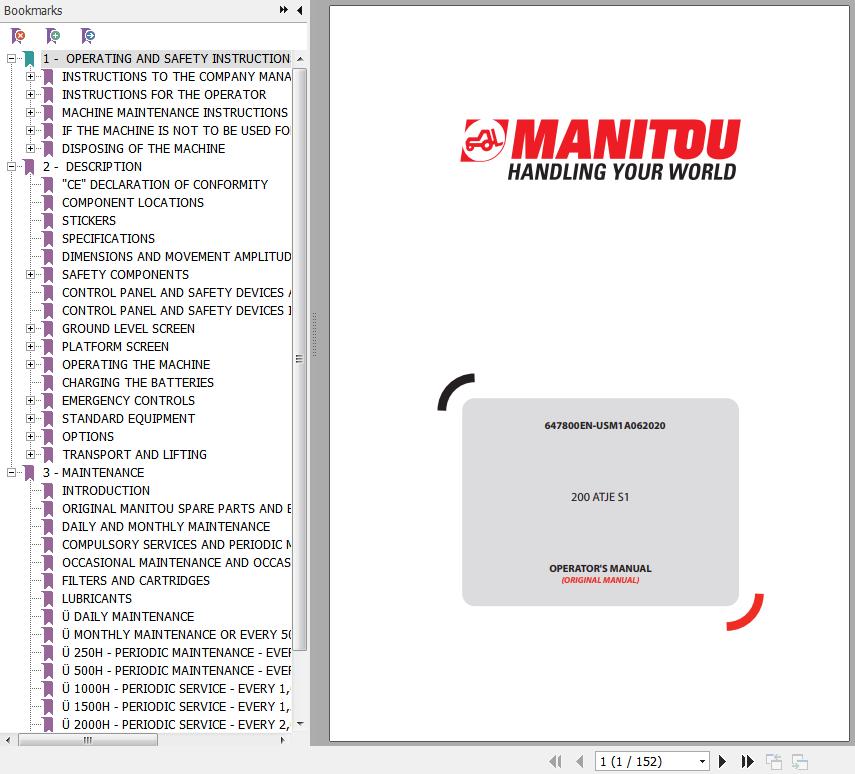Open 'Ü 1000H - PERIODIC SERVICE' bookmark
This screenshot has height=774, width=855.
coord(176,689)
